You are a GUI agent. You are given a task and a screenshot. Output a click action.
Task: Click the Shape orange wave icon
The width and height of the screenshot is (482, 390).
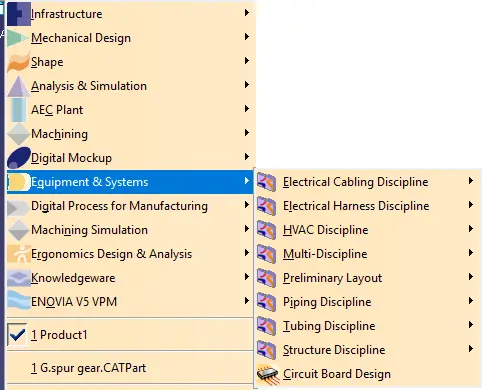click(19, 62)
